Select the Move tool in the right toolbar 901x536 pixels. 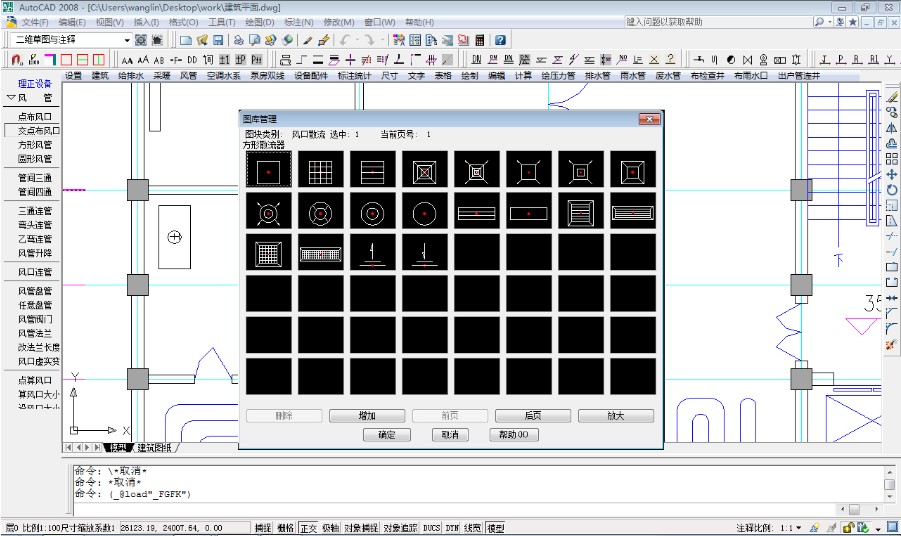coord(891,174)
